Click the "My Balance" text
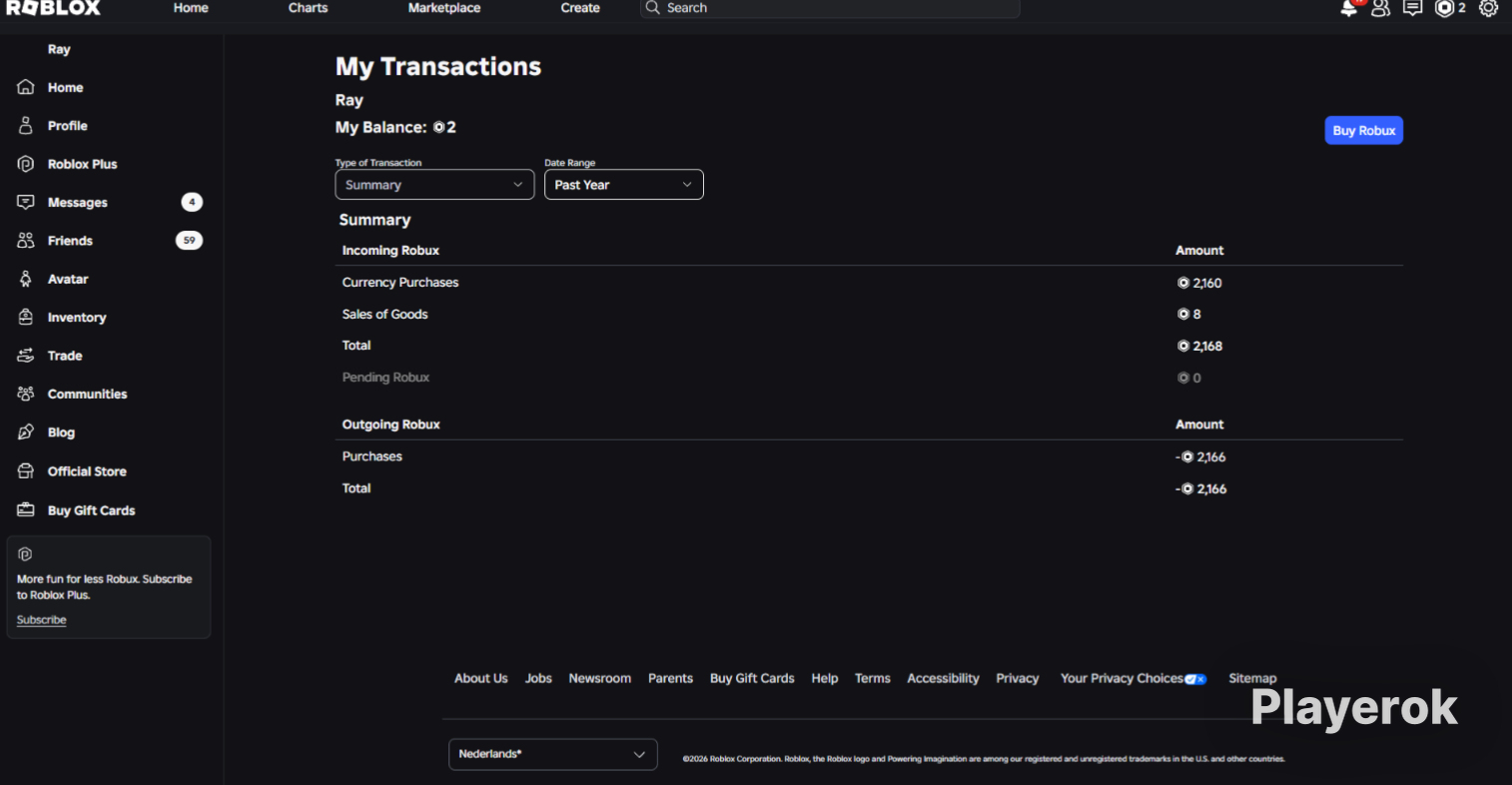This screenshot has height=785, width=1512. point(380,128)
